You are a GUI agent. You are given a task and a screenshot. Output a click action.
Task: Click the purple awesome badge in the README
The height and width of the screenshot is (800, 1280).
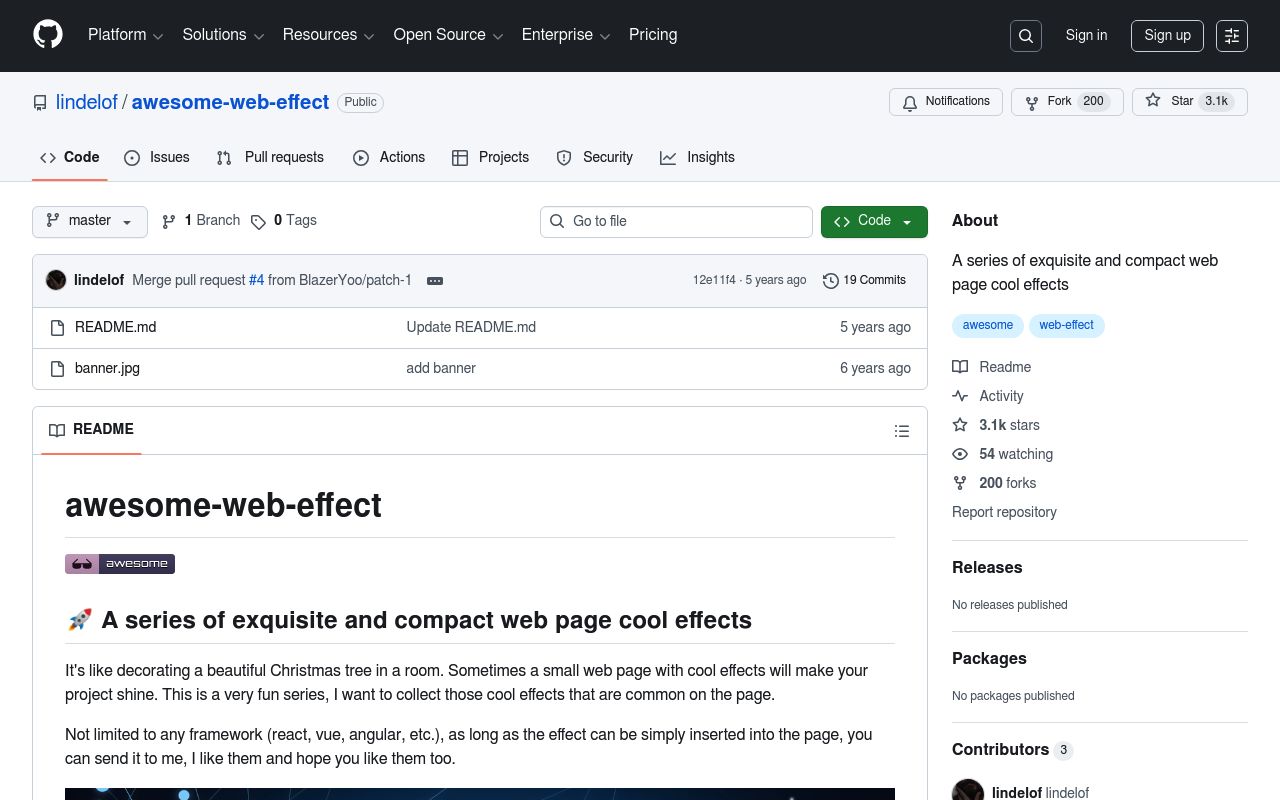tap(120, 563)
